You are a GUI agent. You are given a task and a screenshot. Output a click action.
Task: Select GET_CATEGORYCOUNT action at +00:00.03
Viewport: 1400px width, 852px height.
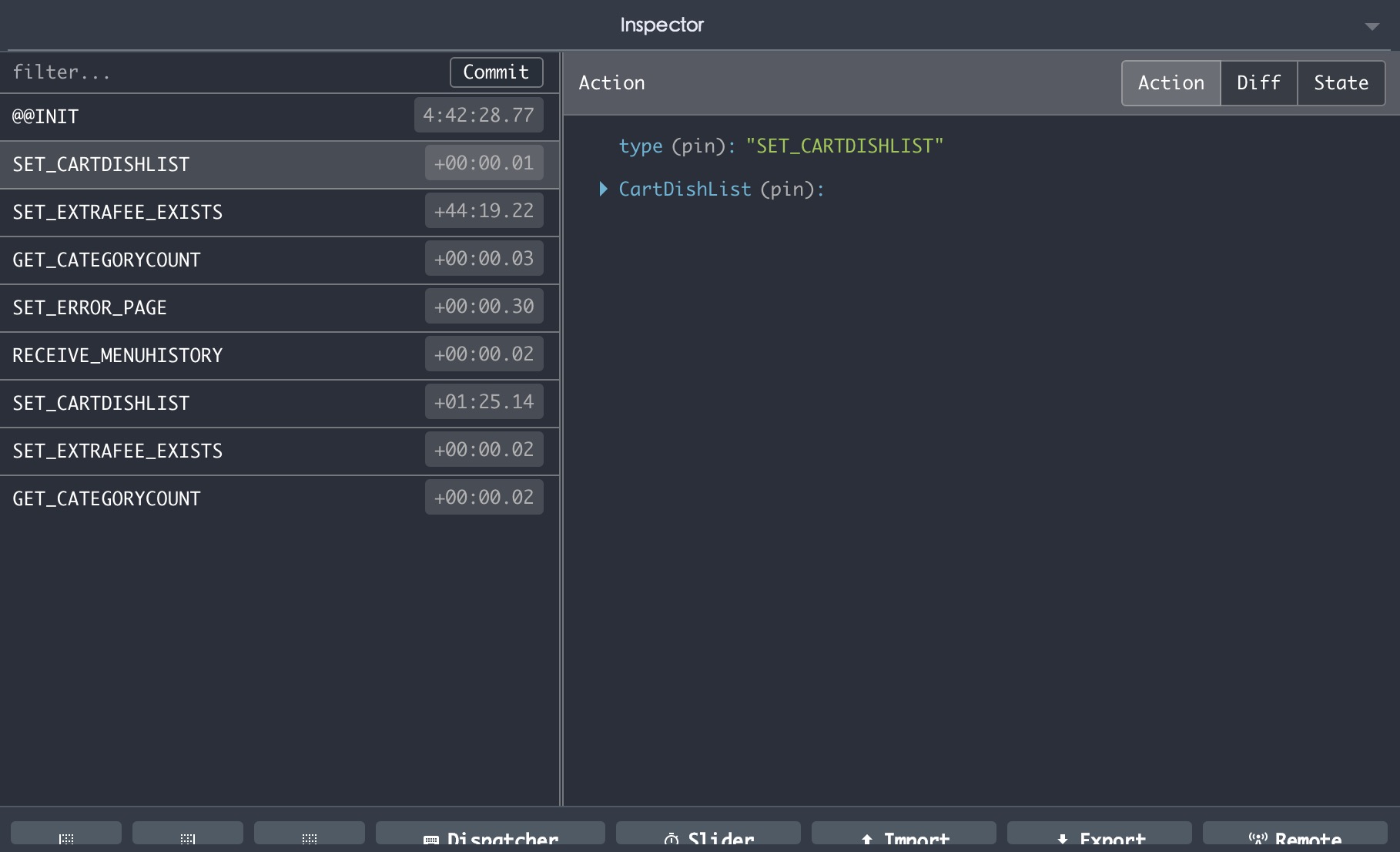tap(280, 260)
